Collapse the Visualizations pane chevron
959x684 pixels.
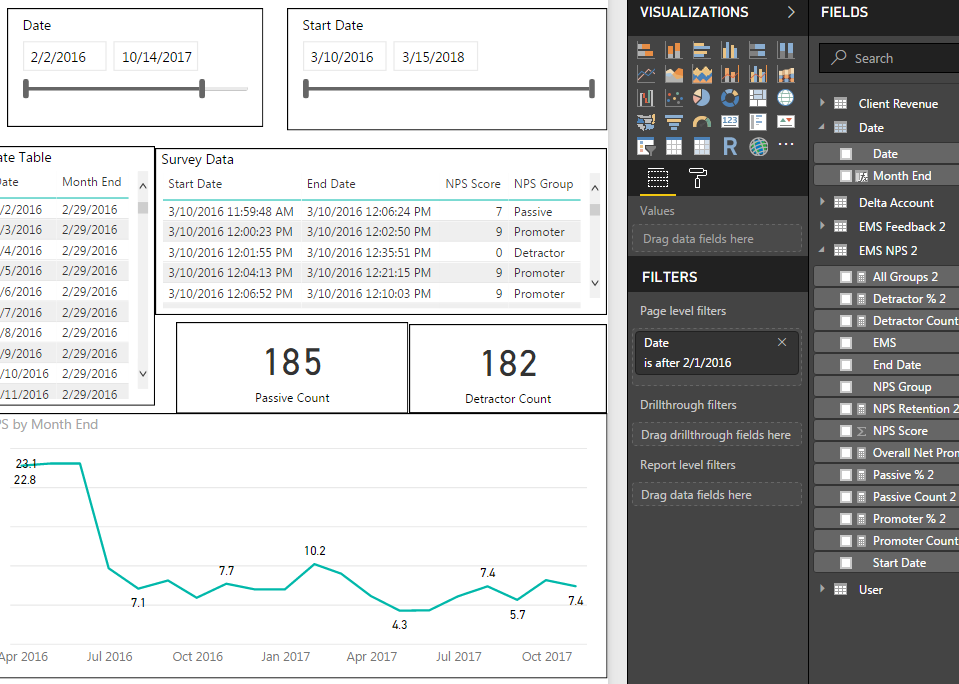tap(791, 12)
